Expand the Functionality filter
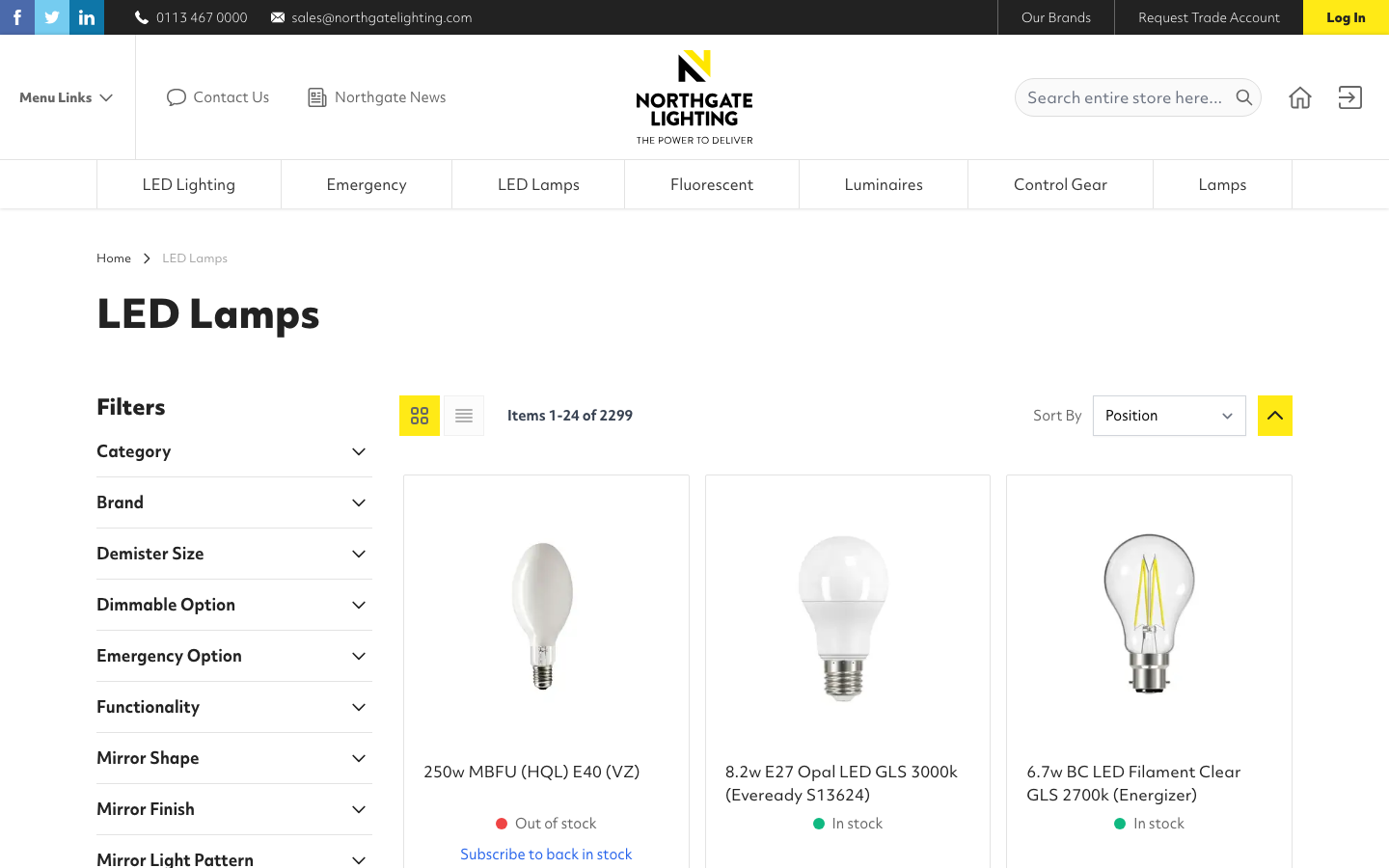 [234, 707]
